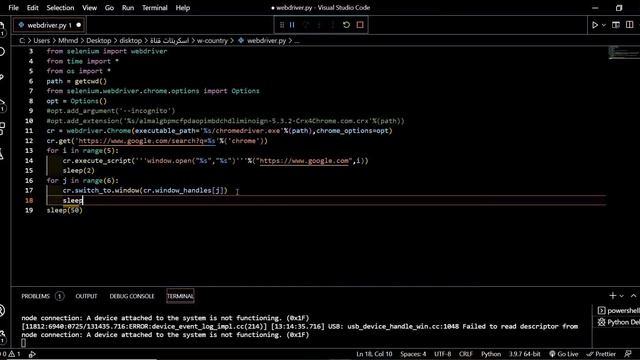Place cursor at end of line 19 sleep(50)
Screen dimensions: 640x360
click(x=83, y=210)
